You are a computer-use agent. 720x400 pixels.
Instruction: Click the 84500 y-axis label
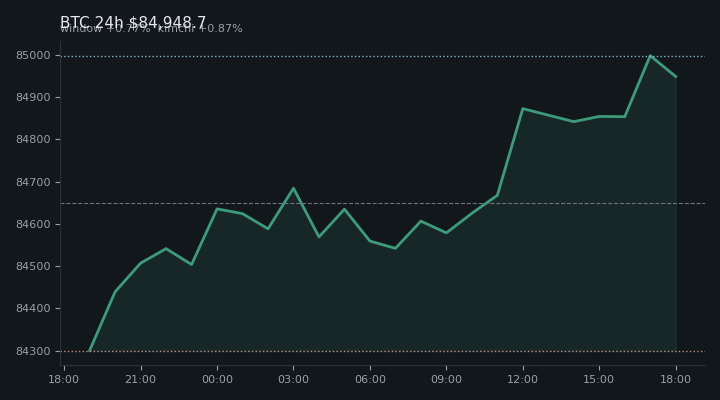coord(33,266)
